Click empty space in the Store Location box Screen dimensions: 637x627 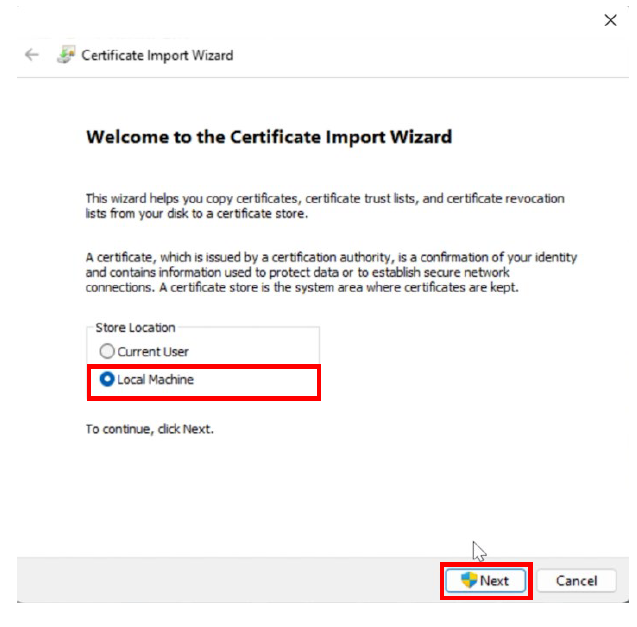pos(260,352)
